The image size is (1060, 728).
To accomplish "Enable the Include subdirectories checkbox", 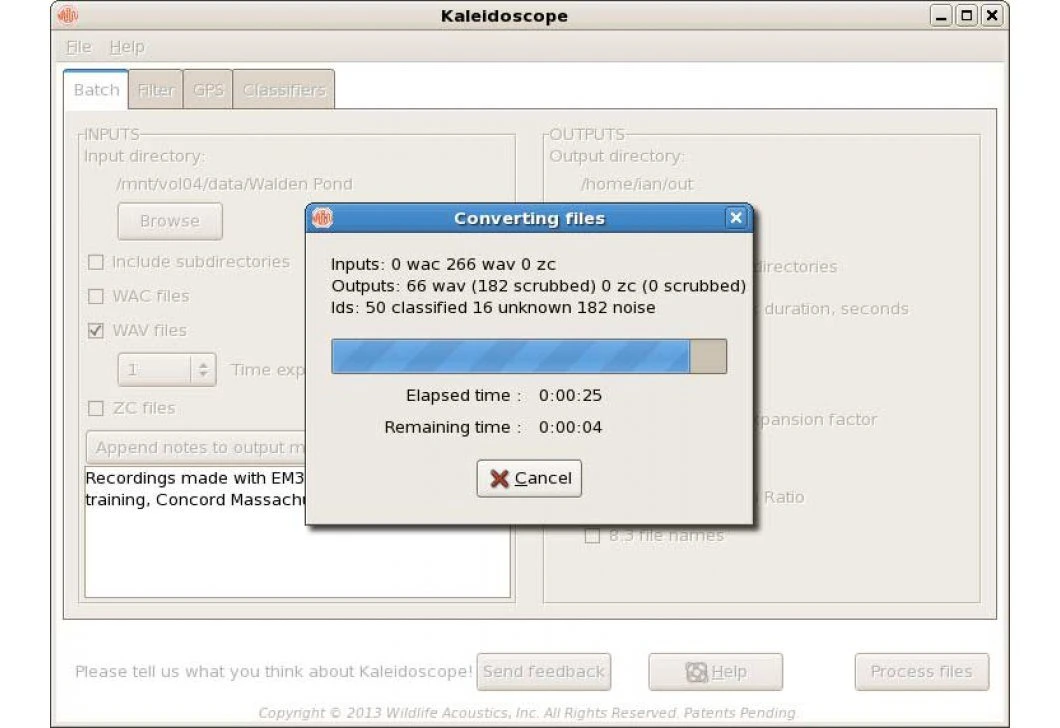I will tap(96, 262).
